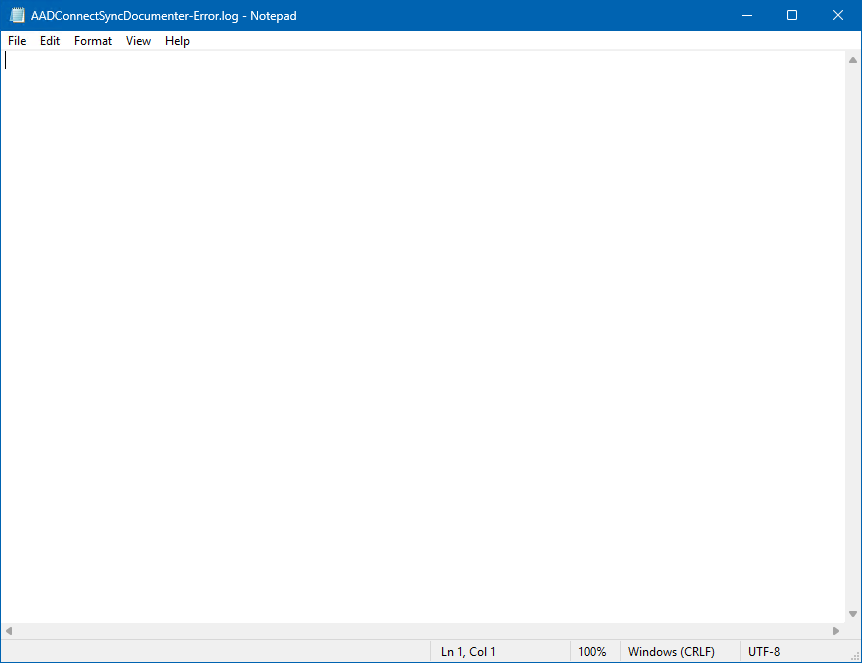Image resolution: width=862 pixels, height=663 pixels.
Task: Click the 'Windows (CRLF)' status entry
Action: tap(671, 652)
